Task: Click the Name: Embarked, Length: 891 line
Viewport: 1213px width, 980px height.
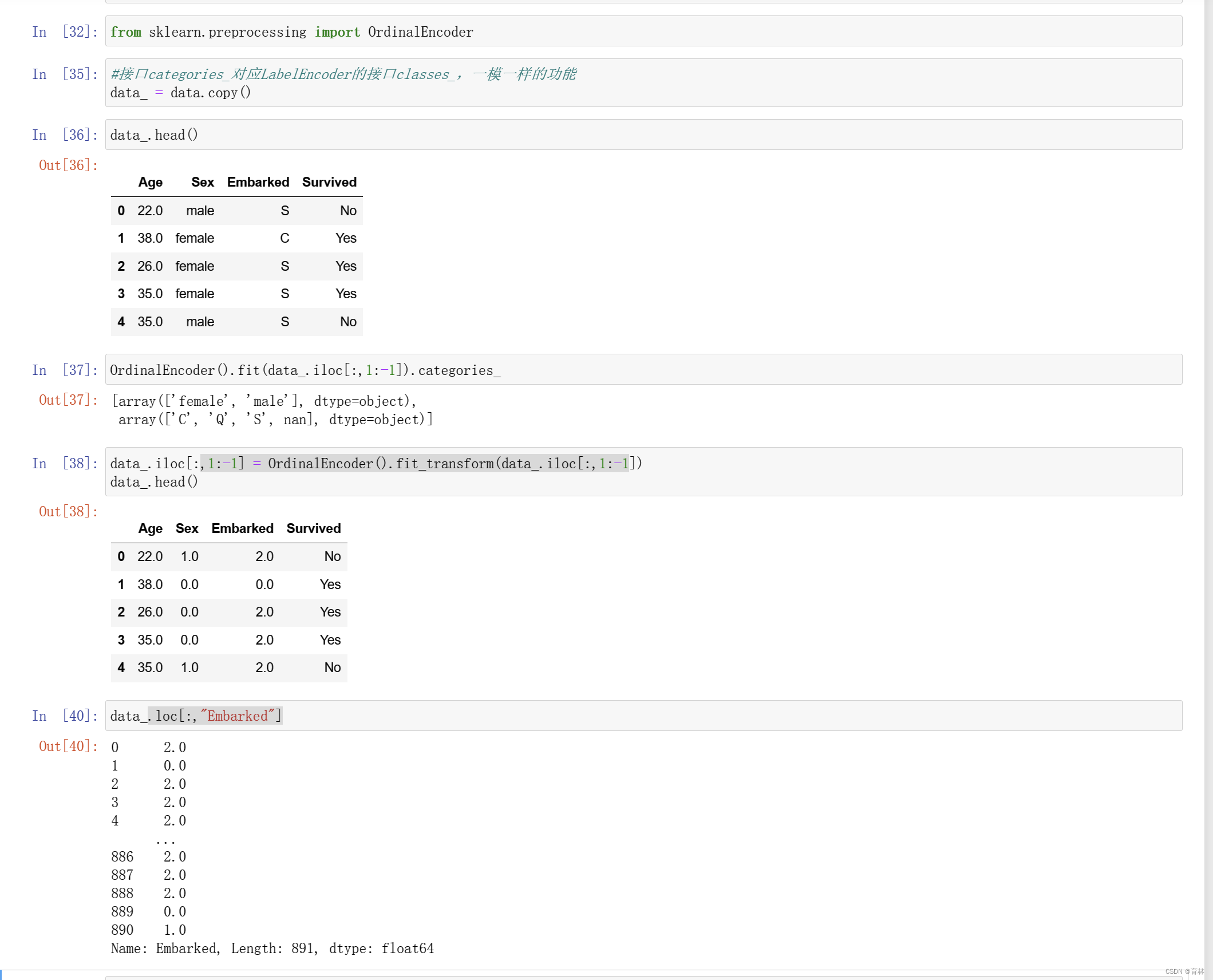Action: pos(272,949)
